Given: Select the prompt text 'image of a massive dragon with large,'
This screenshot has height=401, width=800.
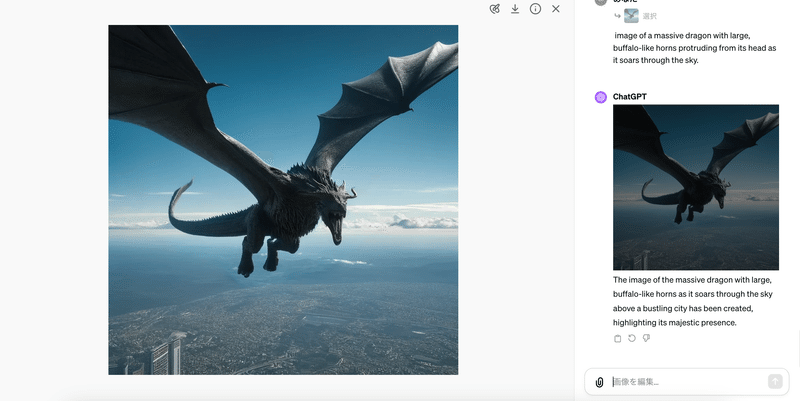Looking at the screenshot, I should click(682, 36).
